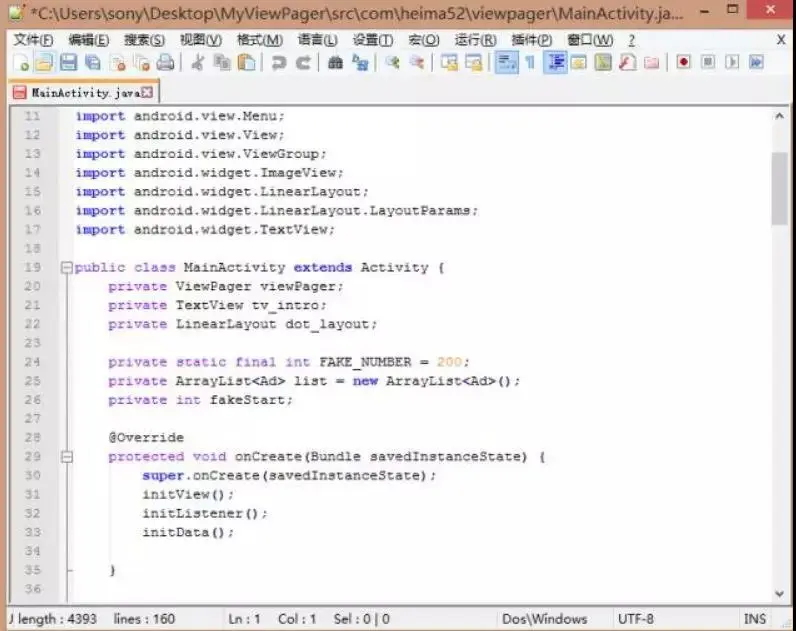Click on the FAKE_NUMBER constant on line 24

(366, 362)
